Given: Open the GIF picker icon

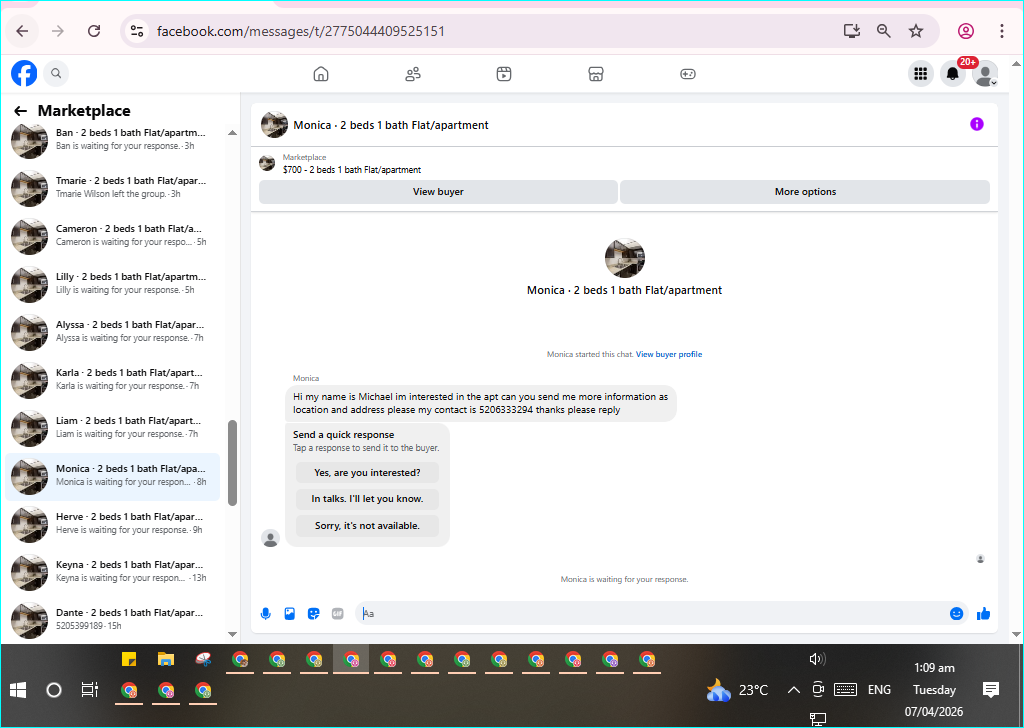Looking at the screenshot, I should coord(338,614).
